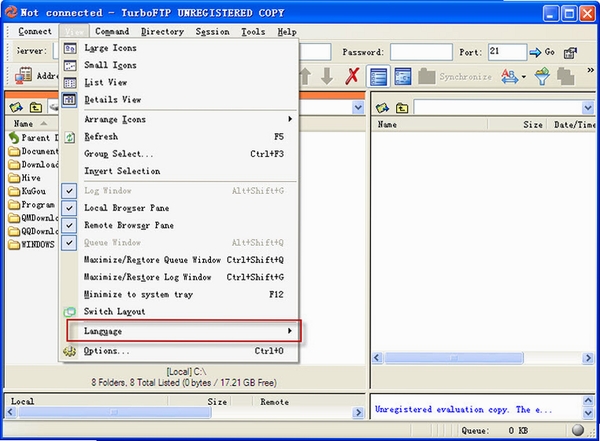Viewport: 600px width, 441px height.
Task: Open the Command menu
Action: point(112,31)
